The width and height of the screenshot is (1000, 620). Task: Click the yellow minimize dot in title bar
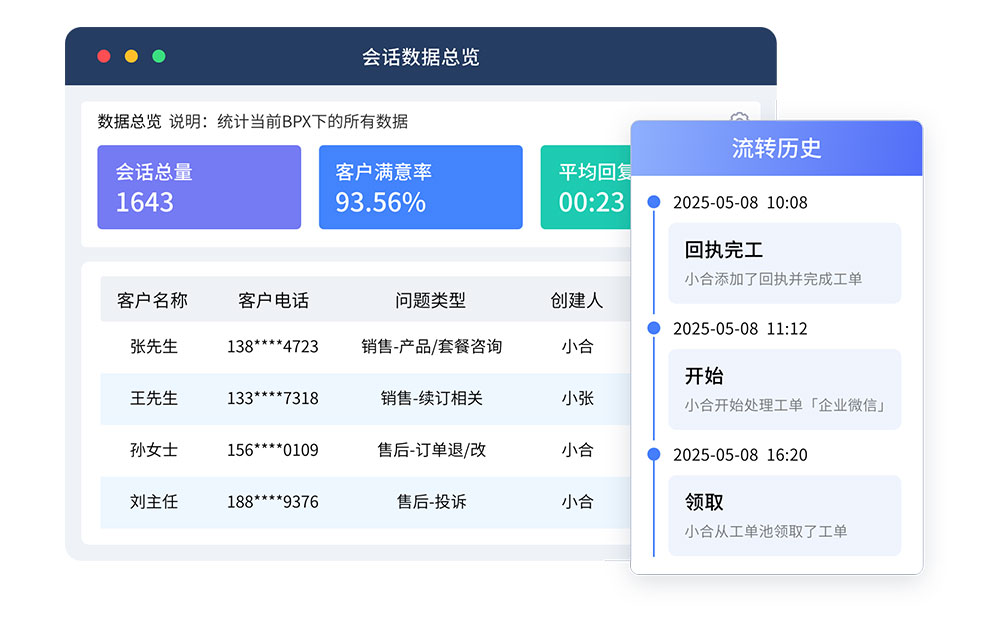(131, 56)
